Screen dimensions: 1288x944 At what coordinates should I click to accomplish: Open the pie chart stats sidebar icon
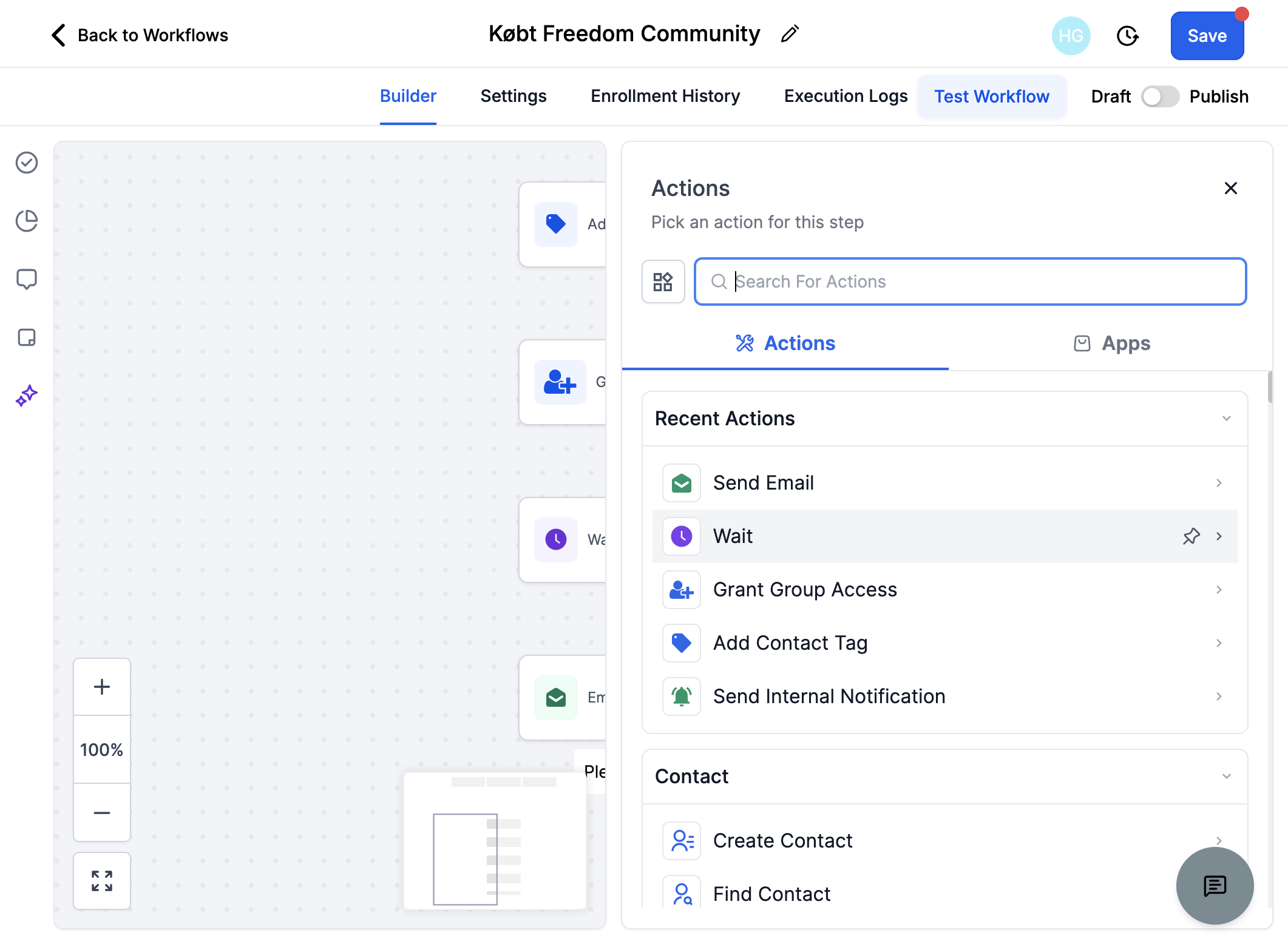tap(27, 221)
